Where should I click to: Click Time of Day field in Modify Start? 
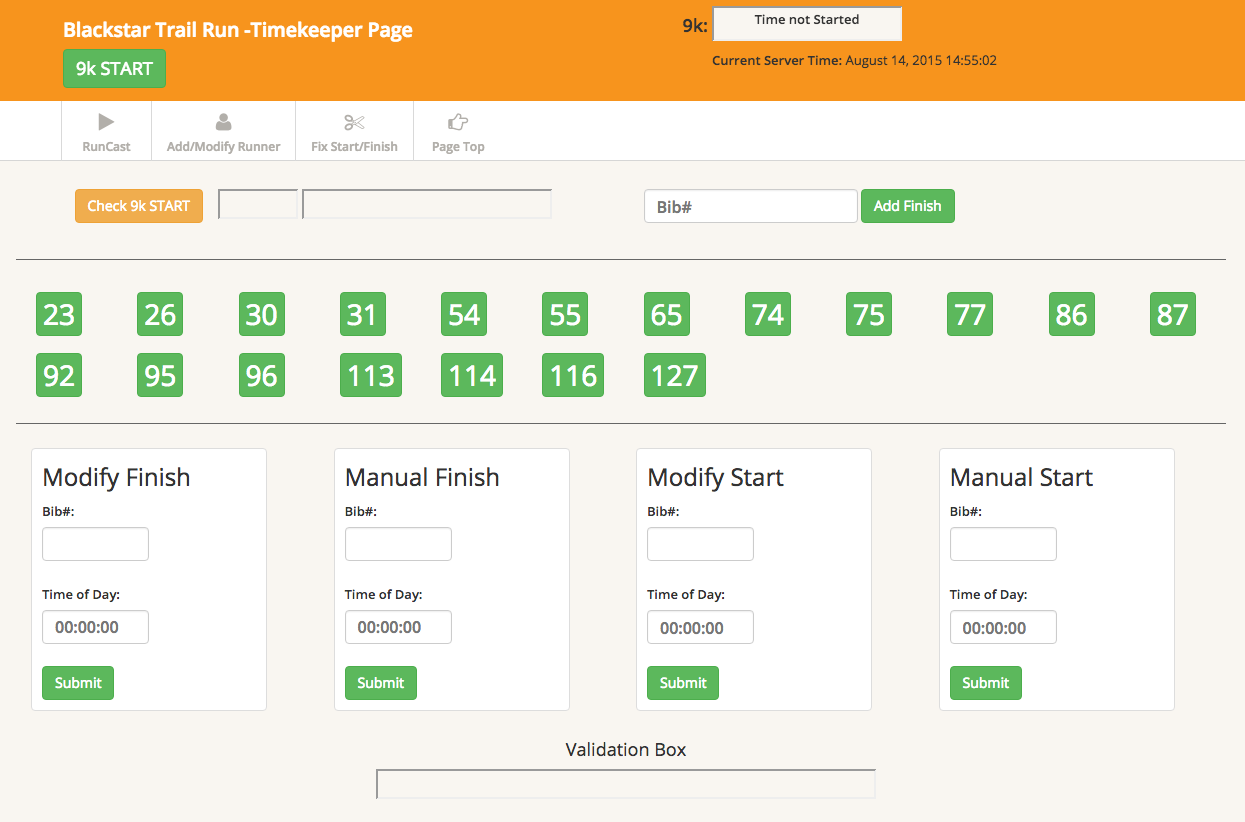click(700, 628)
